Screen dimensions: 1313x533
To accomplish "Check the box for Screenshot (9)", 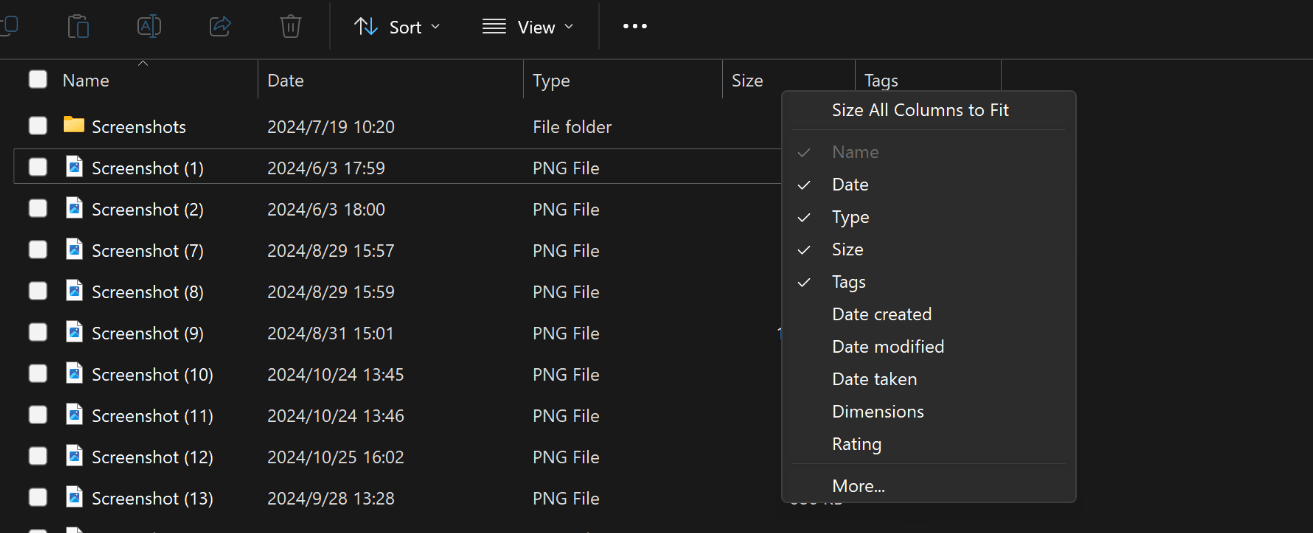I will pyautogui.click(x=38, y=332).
